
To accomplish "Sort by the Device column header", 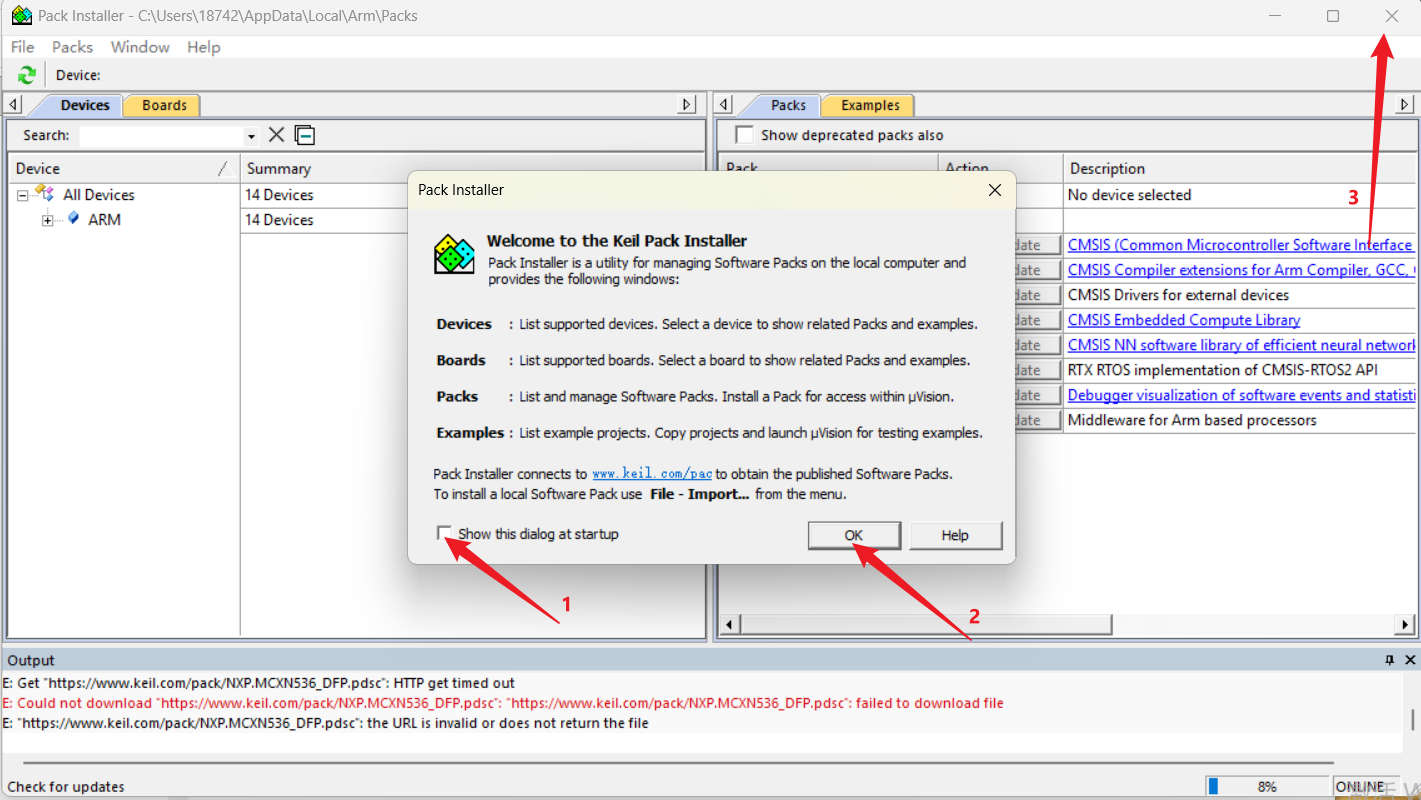I will [124, 168].
